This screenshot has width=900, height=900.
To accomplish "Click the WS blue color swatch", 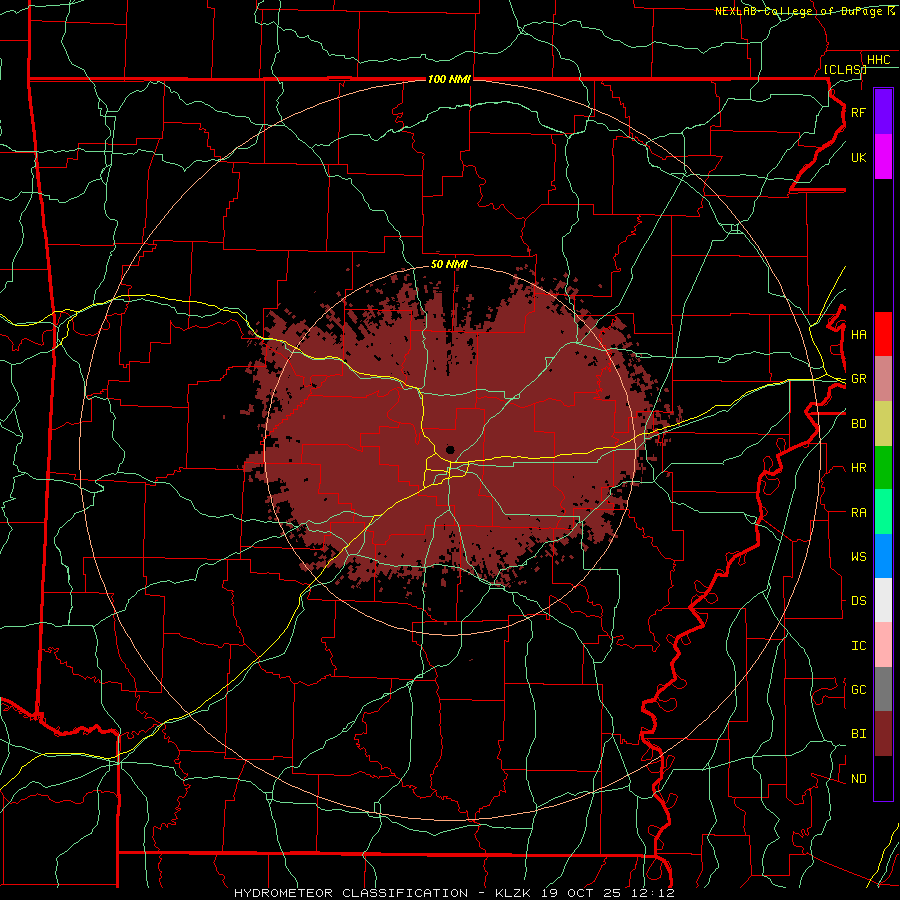I will (x=883, y=556).
